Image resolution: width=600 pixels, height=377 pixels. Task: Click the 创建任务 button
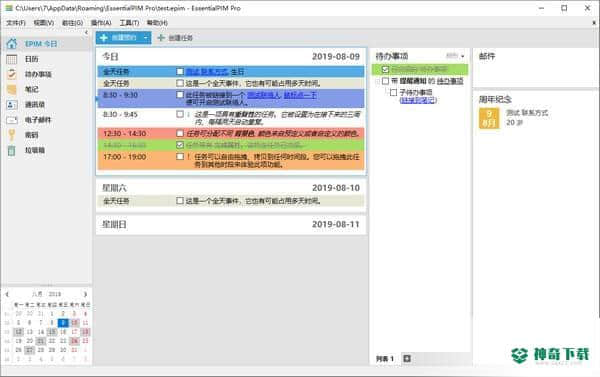175,38
